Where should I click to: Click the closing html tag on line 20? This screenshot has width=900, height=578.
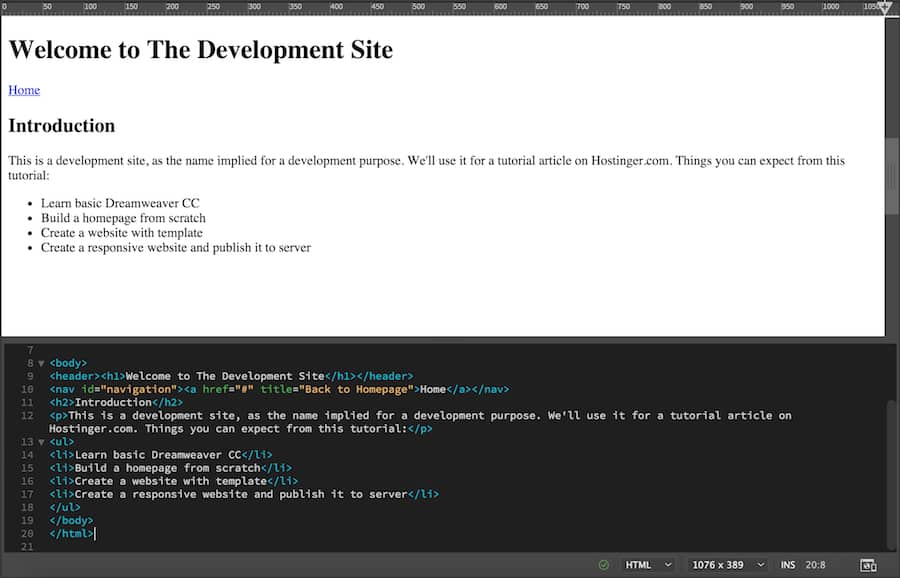coord(71,533)
